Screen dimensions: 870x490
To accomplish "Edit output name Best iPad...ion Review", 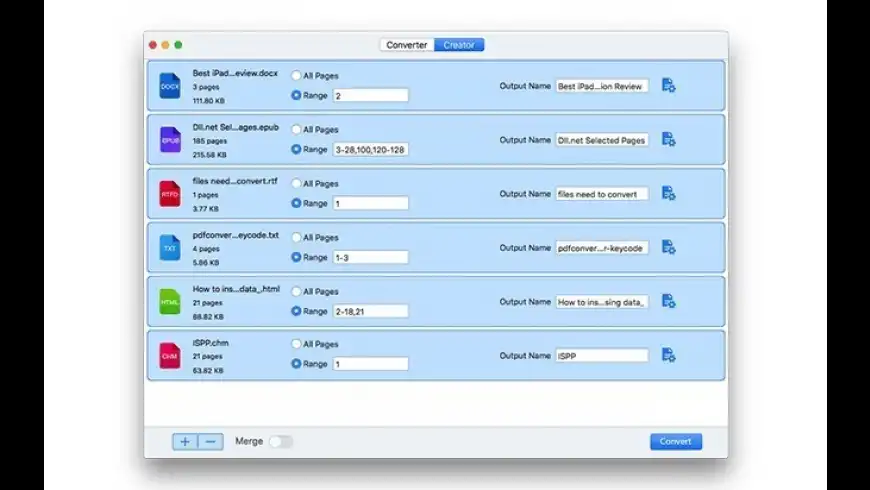I will coord(602,86).
